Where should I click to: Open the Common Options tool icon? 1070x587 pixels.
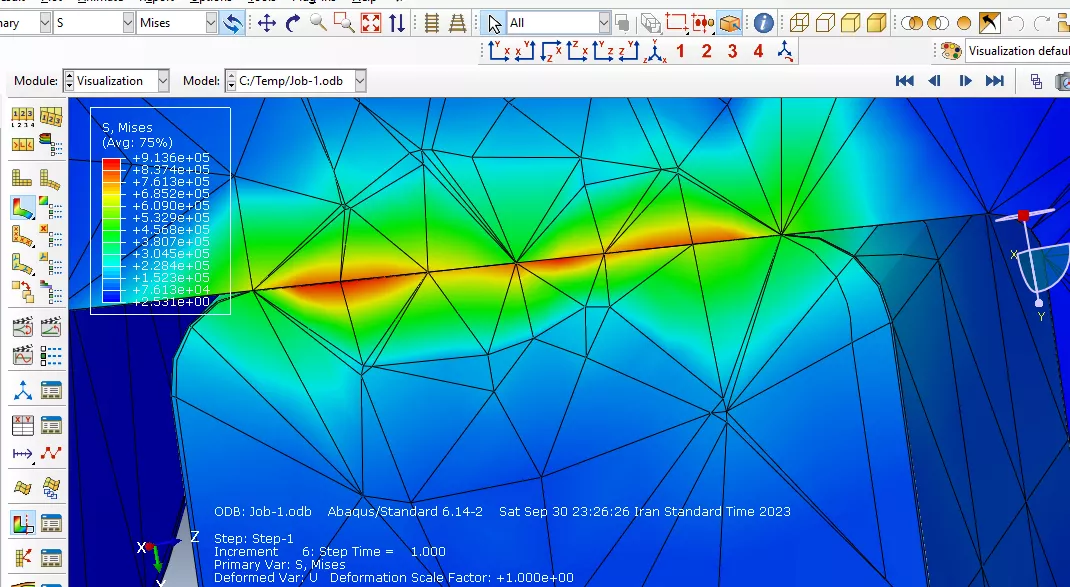pyautogui.click(x=50, y=146)
